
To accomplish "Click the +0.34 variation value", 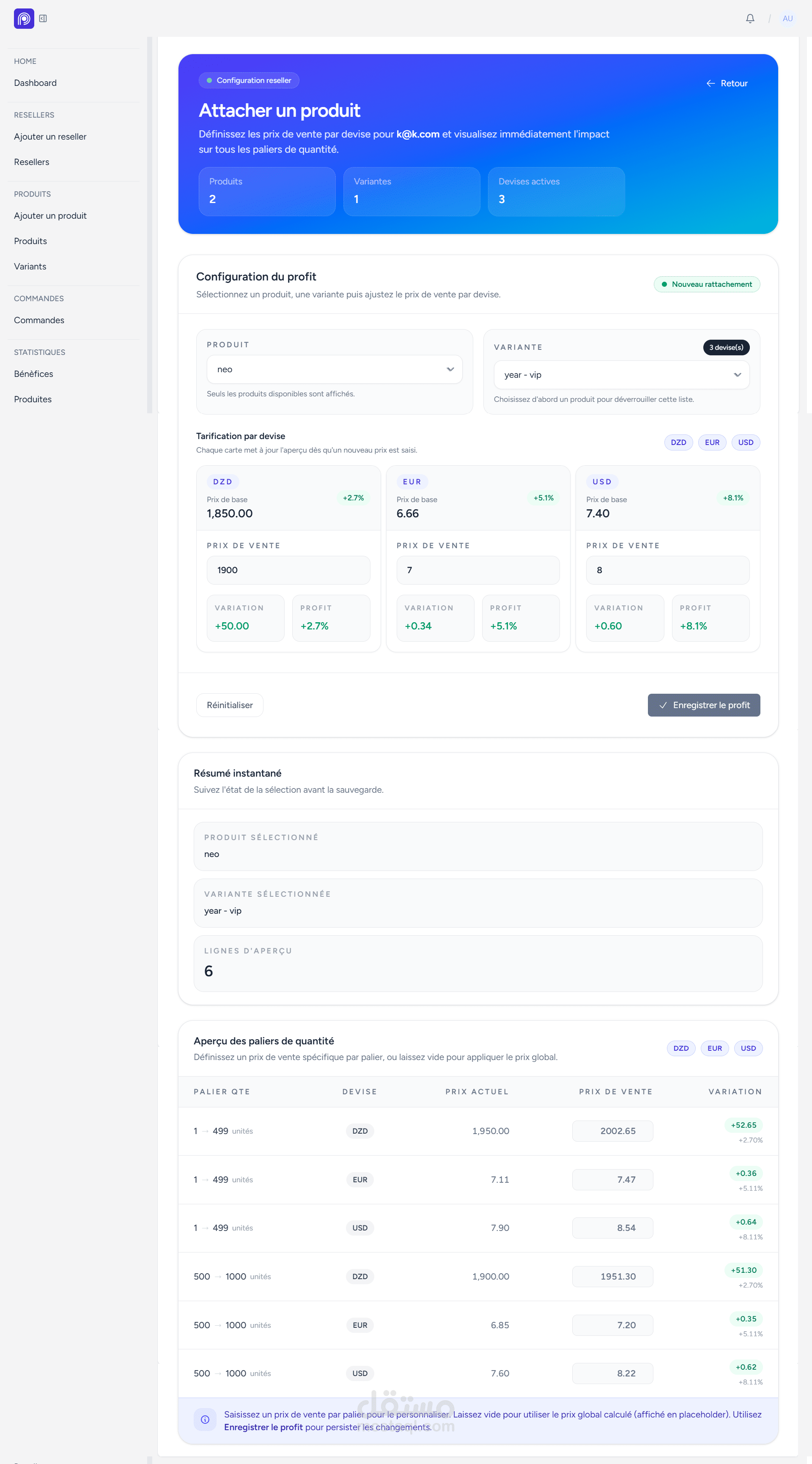I will [418, 626].
